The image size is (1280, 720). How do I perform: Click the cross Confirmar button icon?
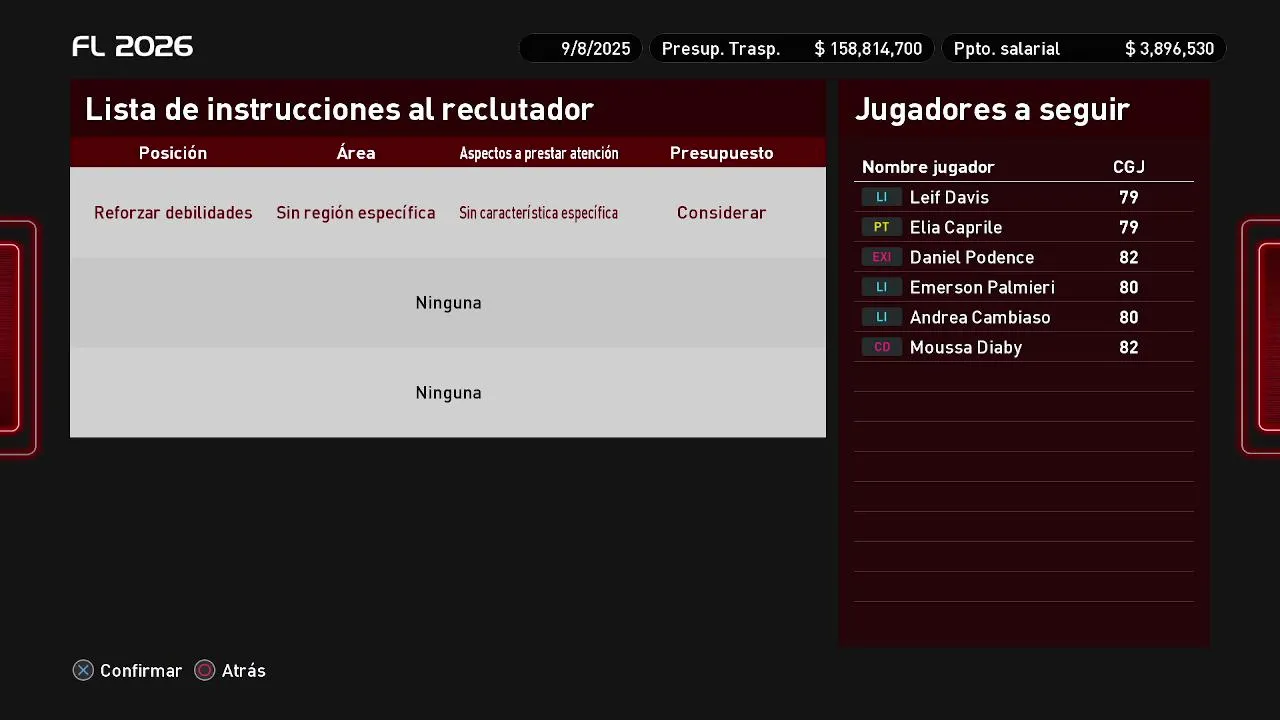coord(83,670)
